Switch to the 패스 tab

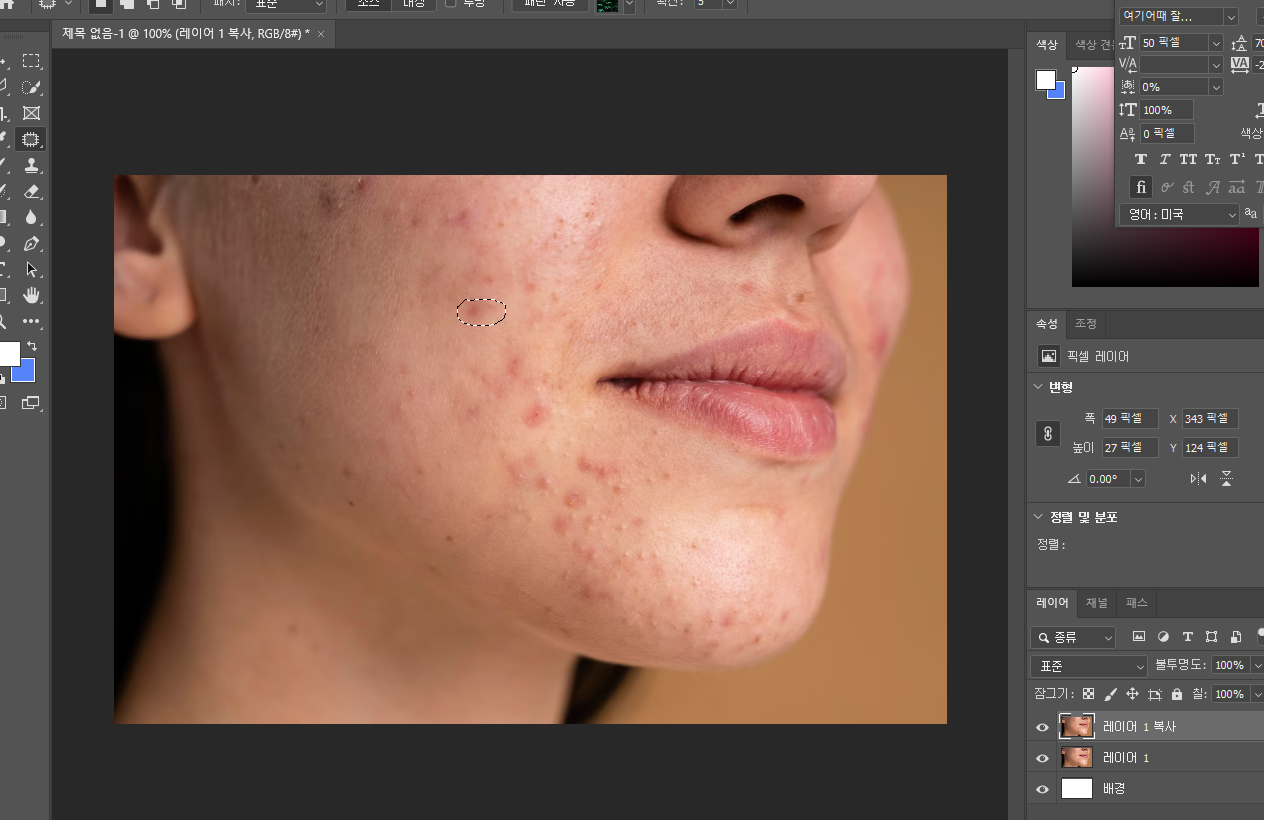(1137, 603)
